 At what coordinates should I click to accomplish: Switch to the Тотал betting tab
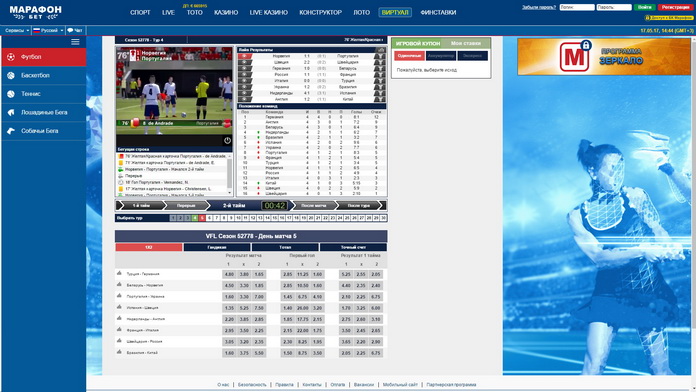click(x=285, y=247)
